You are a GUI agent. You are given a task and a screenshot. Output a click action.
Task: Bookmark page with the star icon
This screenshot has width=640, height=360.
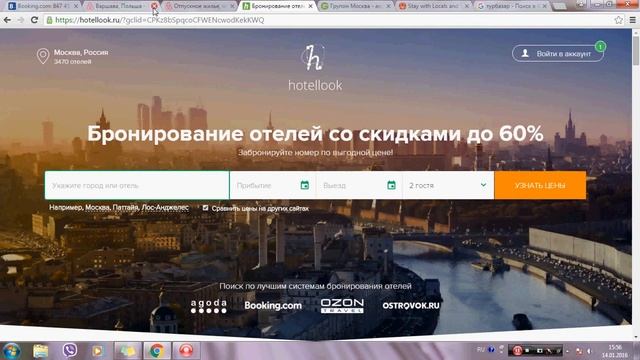pyautogui.click(x=619, y=20)
